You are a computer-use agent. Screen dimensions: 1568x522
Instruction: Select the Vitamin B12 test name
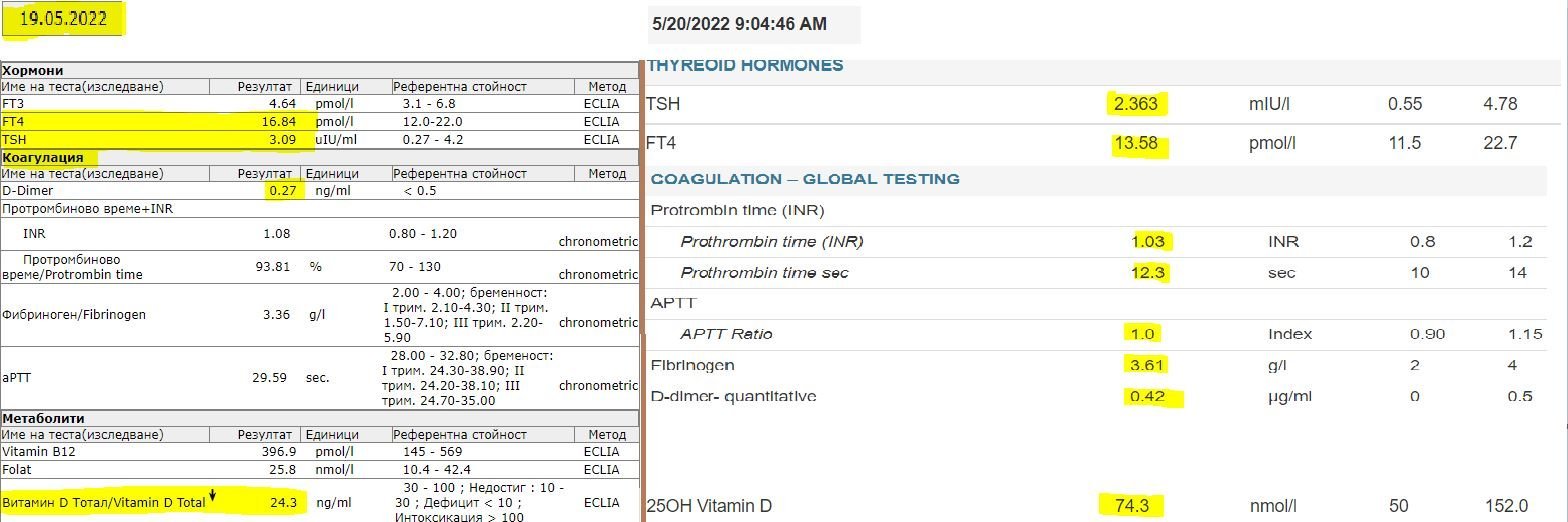[39, 452]
